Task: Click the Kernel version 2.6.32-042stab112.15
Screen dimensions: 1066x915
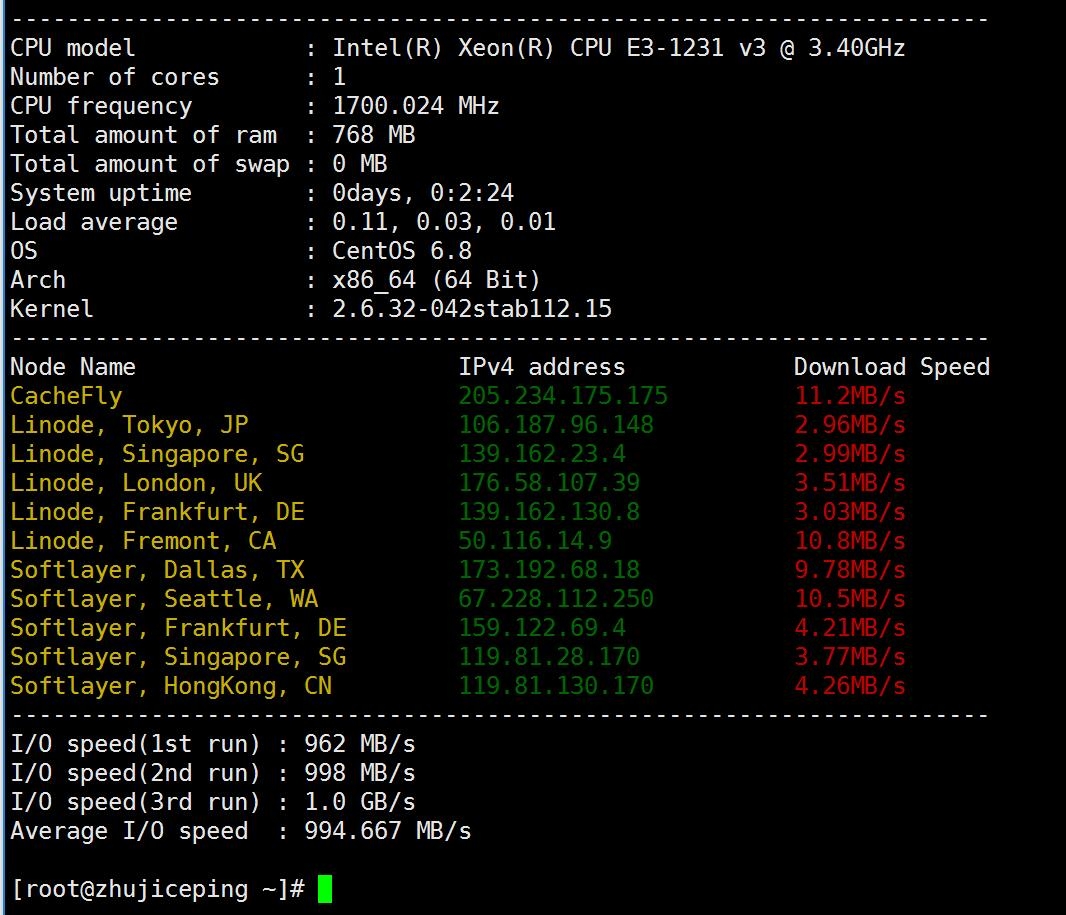Action: 471,309
